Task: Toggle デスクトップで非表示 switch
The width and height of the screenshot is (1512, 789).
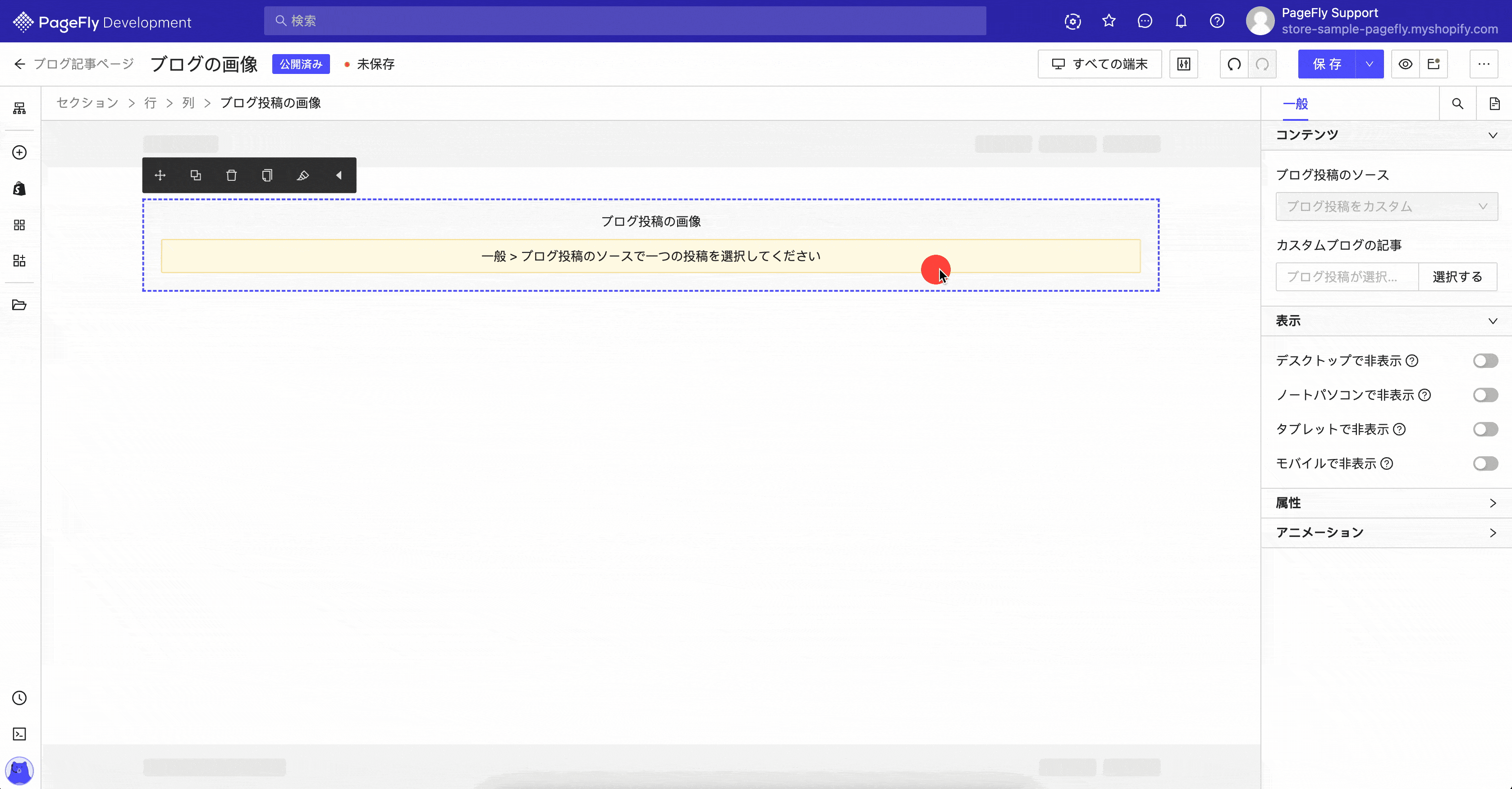Action: 1485,360
